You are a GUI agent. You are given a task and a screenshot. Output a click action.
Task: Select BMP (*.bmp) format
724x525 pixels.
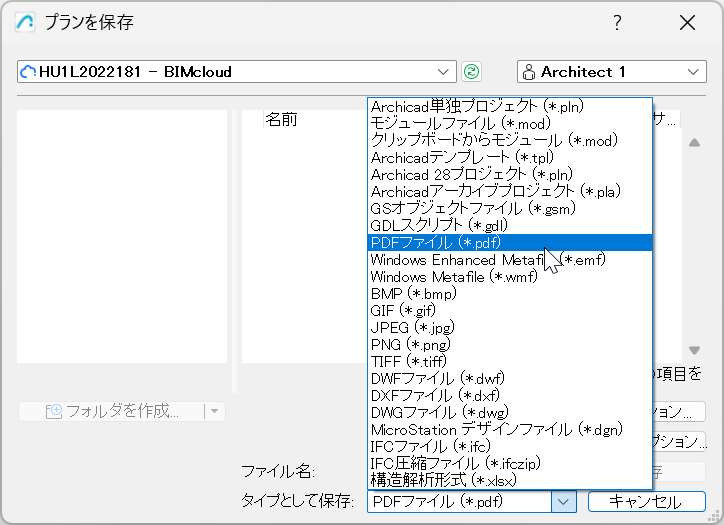(510, 294)
